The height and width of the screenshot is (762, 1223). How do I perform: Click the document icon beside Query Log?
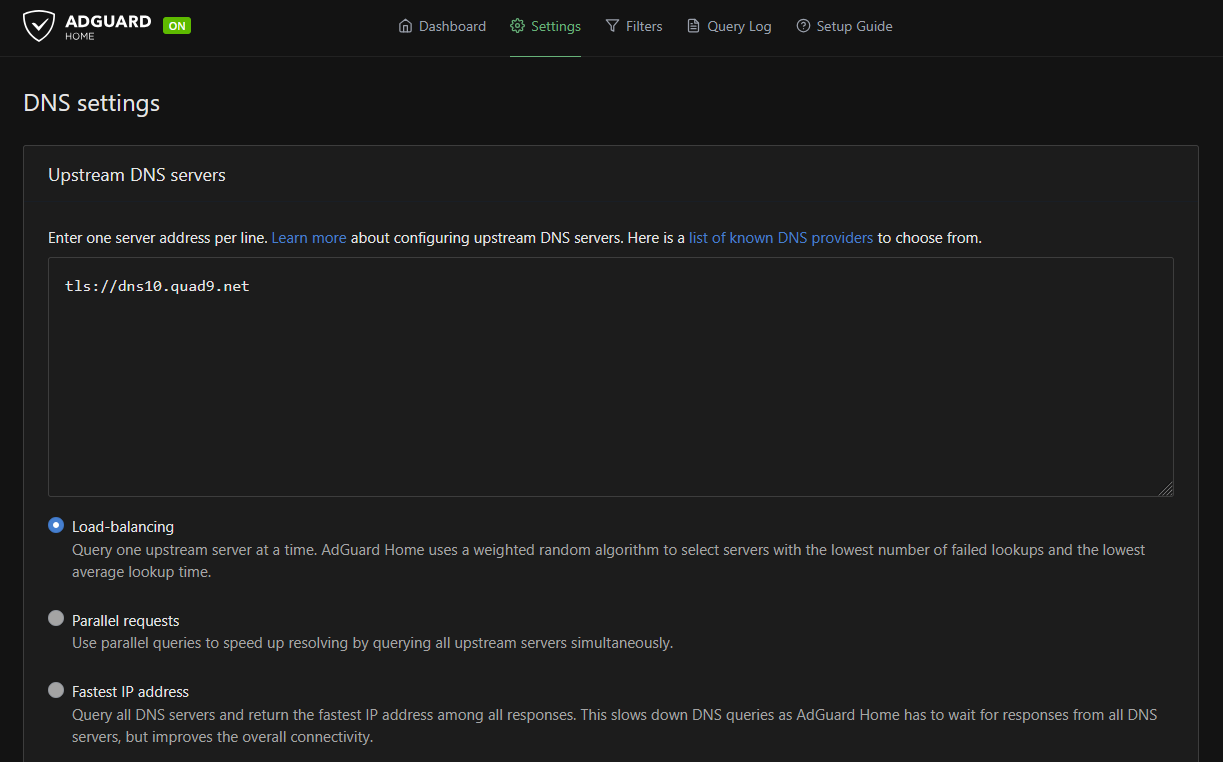coord(693,27)
